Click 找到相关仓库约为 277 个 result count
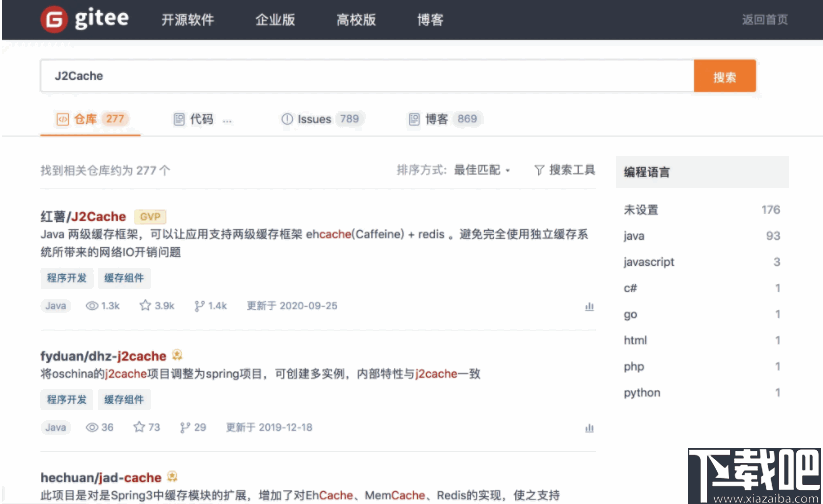Screen dimensions: 823x504 105,171
